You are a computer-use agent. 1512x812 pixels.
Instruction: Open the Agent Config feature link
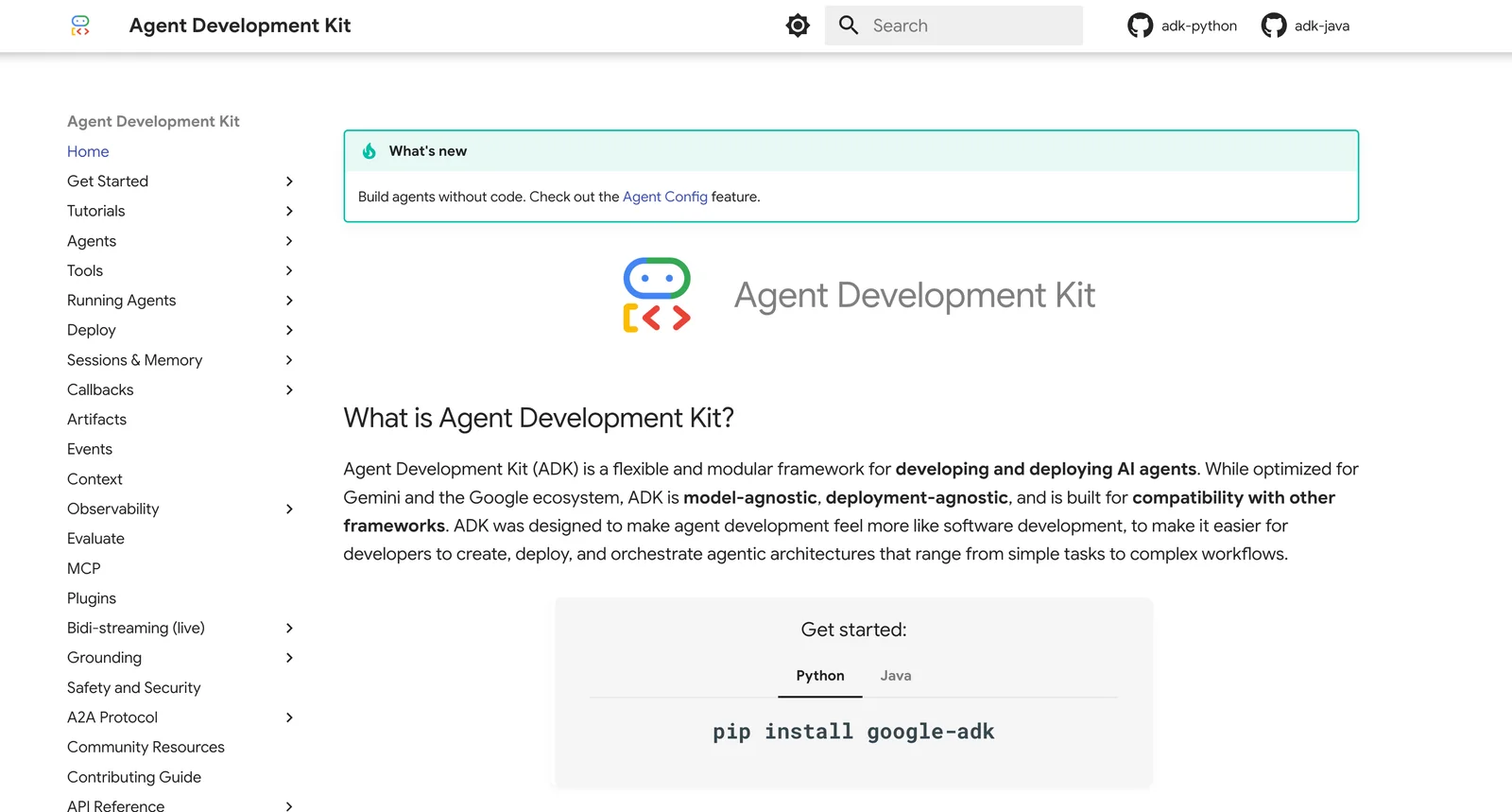click(x=664, y=197)
